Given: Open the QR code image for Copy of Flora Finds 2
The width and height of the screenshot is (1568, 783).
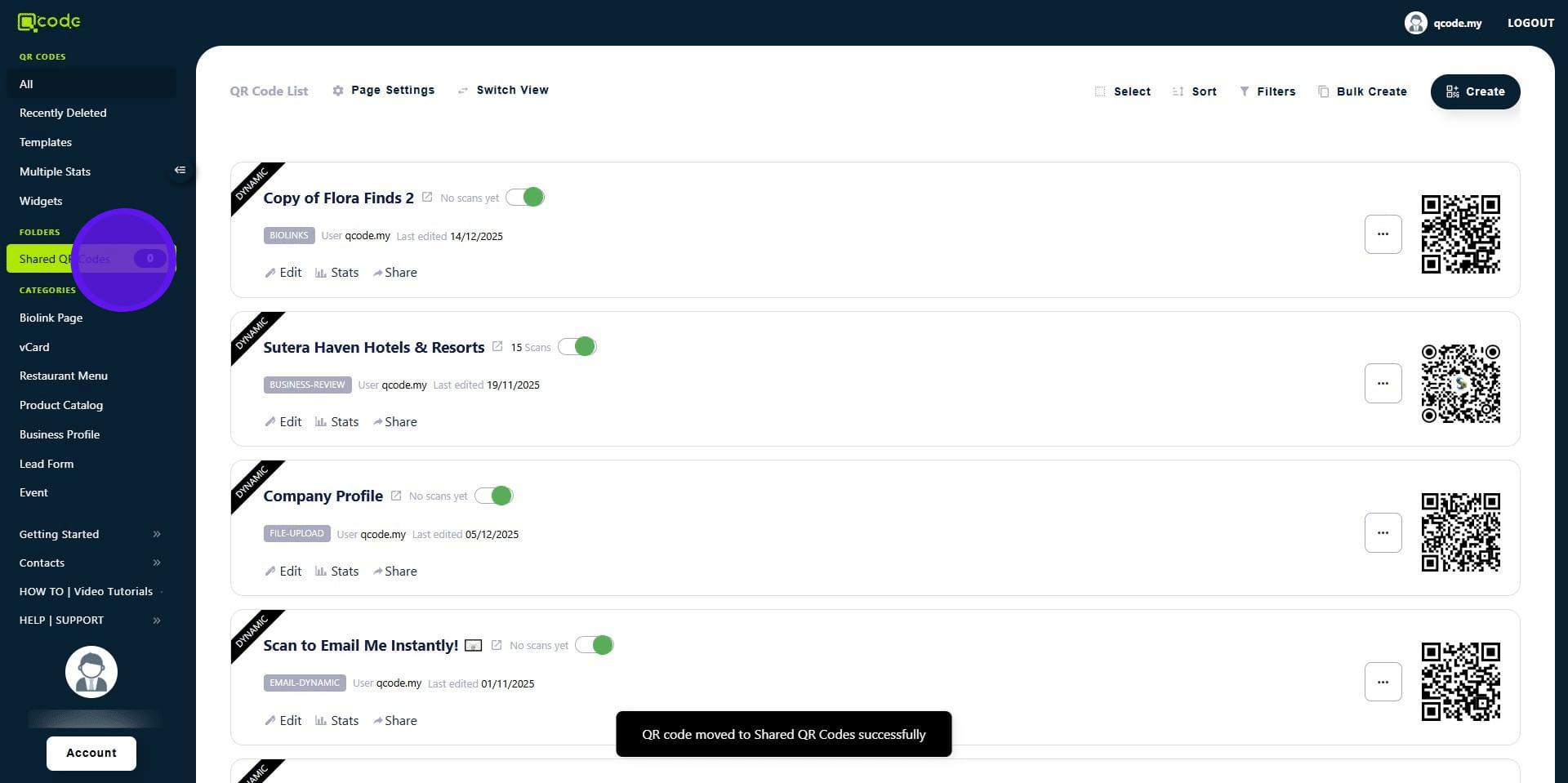Looking at the screenshot, I should coord(1460,234).
